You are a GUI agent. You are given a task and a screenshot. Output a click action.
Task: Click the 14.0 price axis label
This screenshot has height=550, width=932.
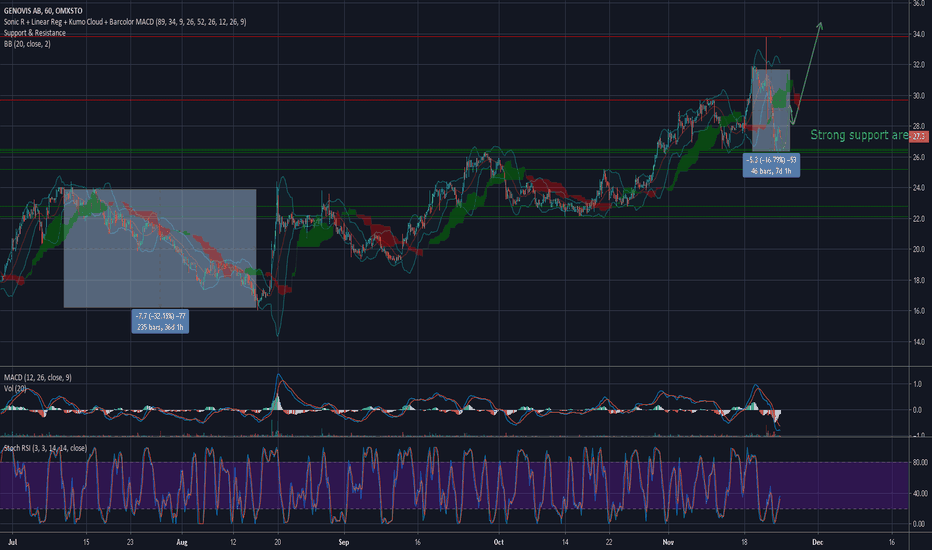pyautogui.click(x=918, y=342)
